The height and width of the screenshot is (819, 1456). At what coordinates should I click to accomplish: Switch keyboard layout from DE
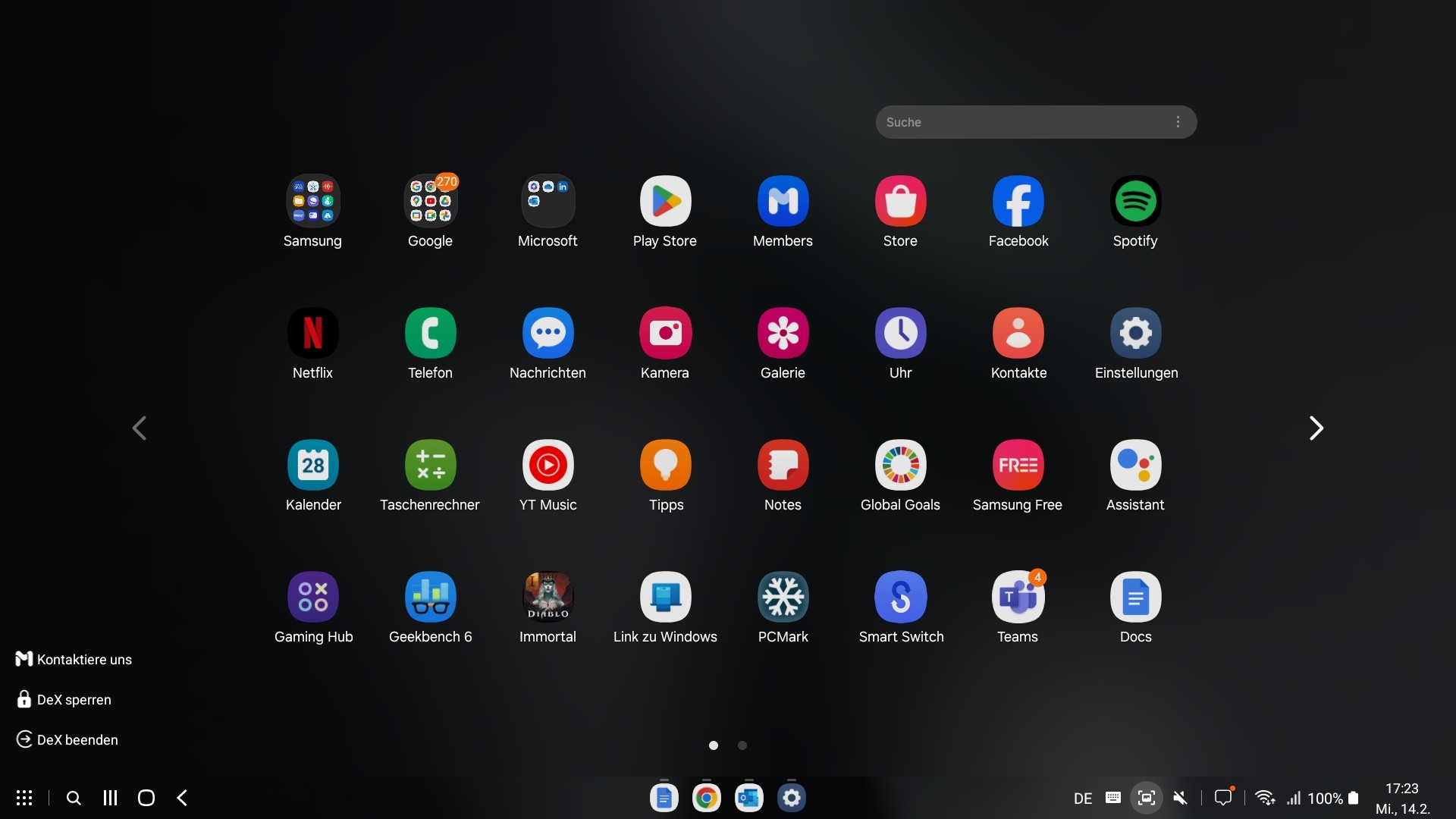pos(1083,798)
